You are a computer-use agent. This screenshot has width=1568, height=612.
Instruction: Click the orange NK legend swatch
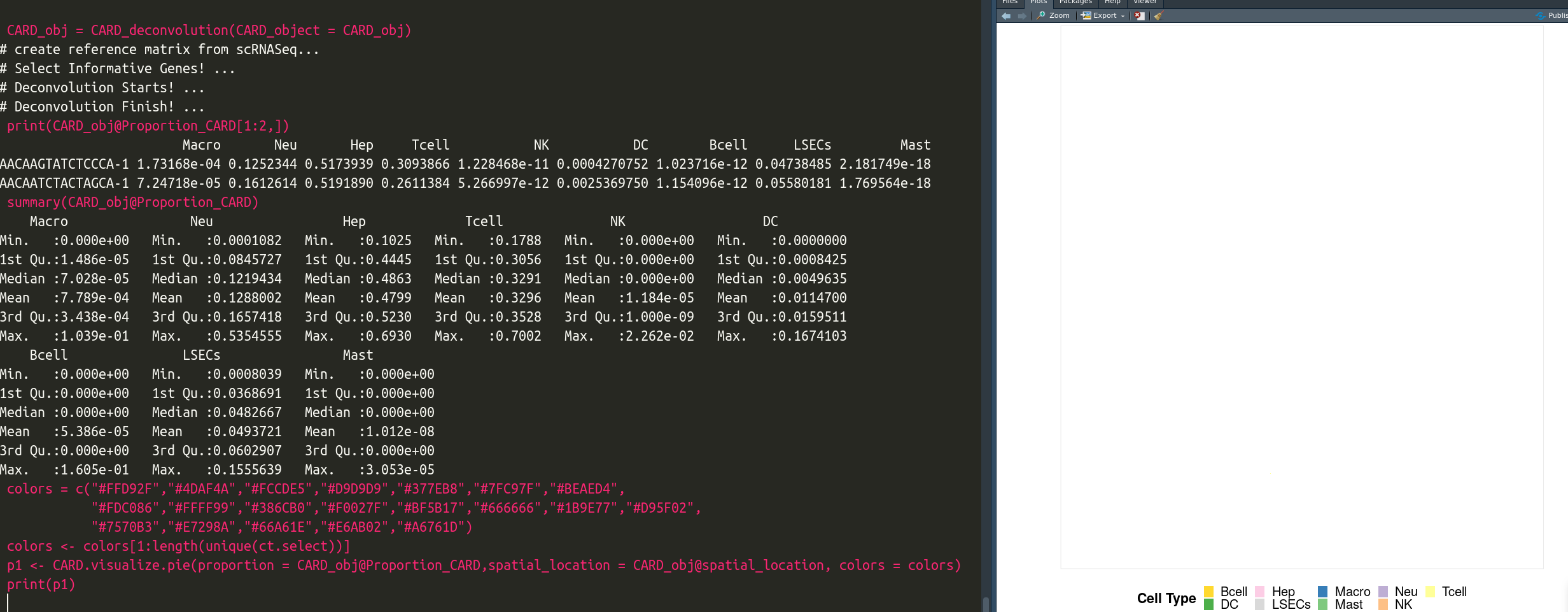[1383, 604]
